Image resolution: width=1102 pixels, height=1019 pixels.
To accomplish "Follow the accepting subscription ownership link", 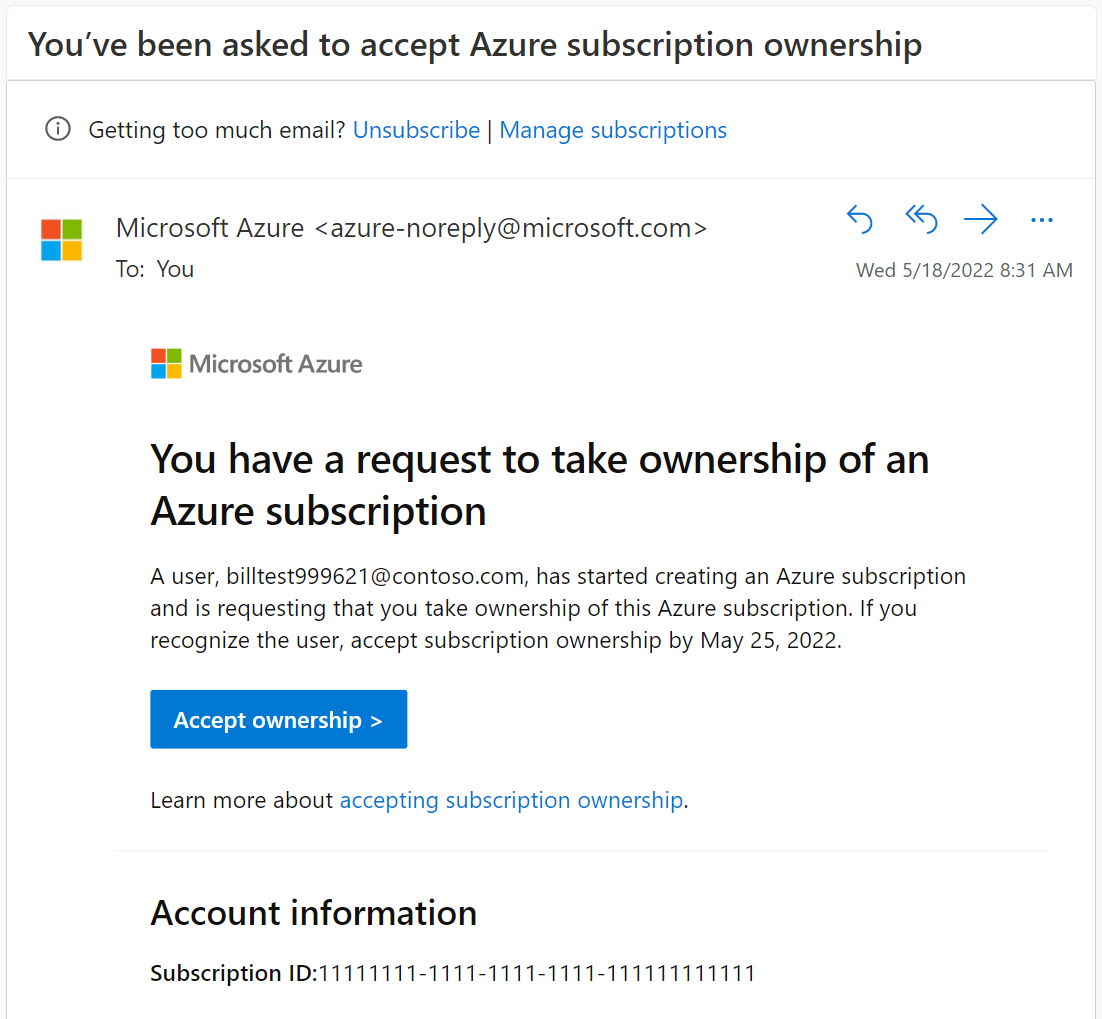I will [x=511, y=800].
